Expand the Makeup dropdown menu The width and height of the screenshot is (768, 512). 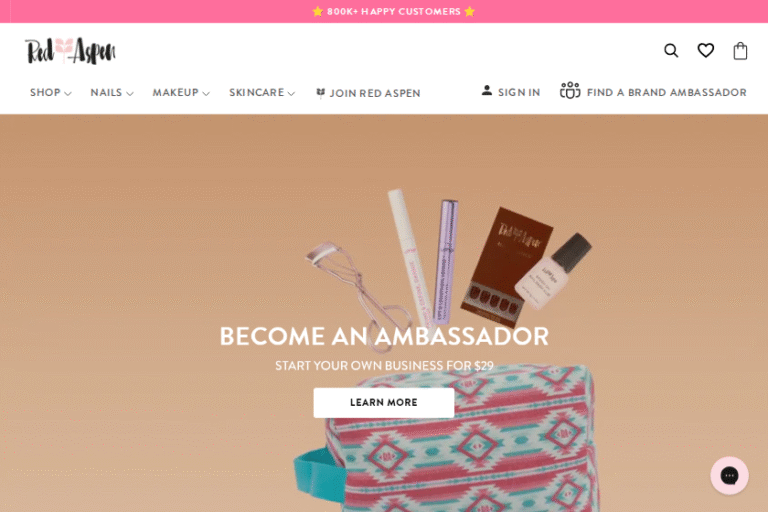[x=181, y=93]
